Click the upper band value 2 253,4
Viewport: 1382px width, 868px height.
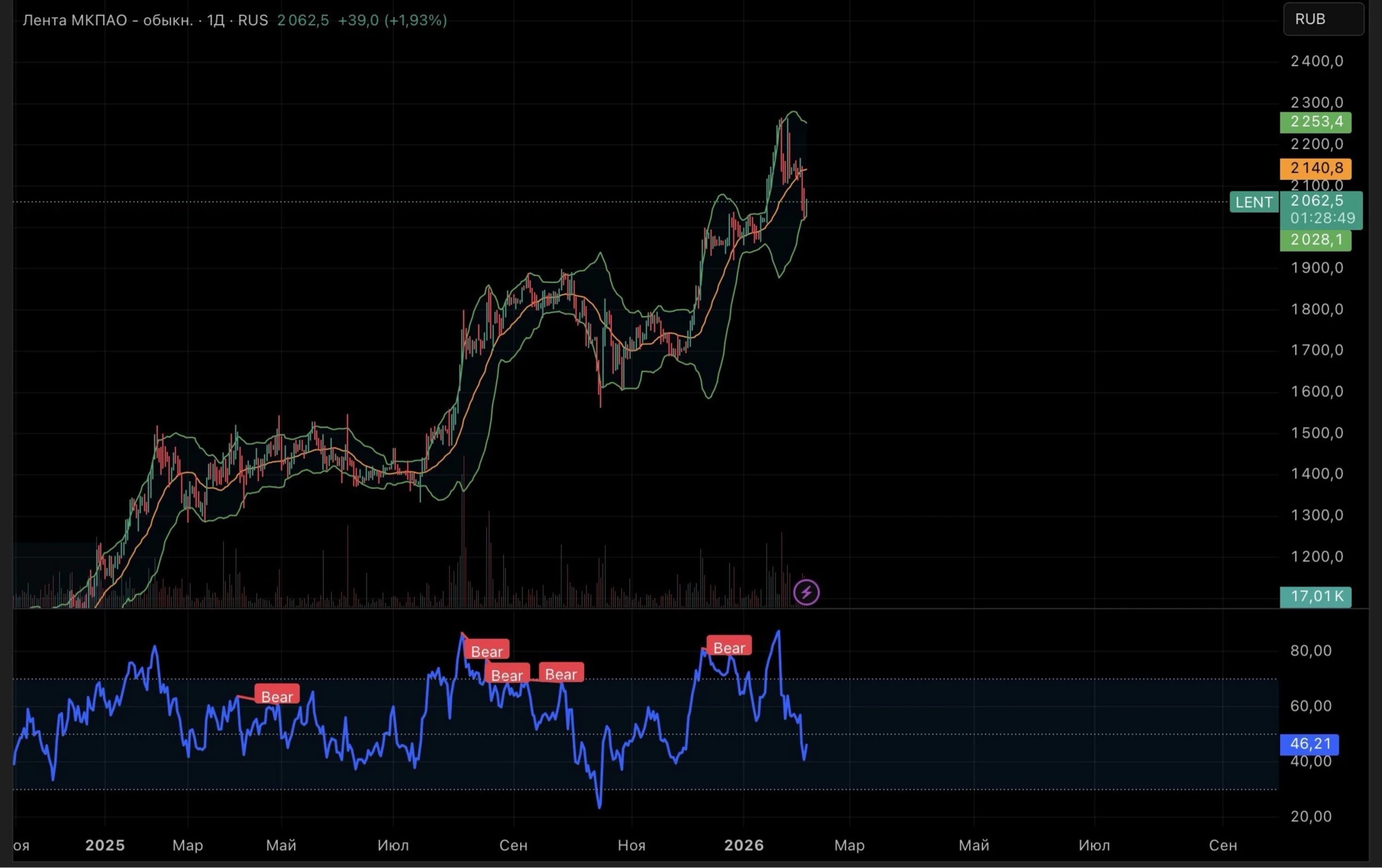[1315, 122]
